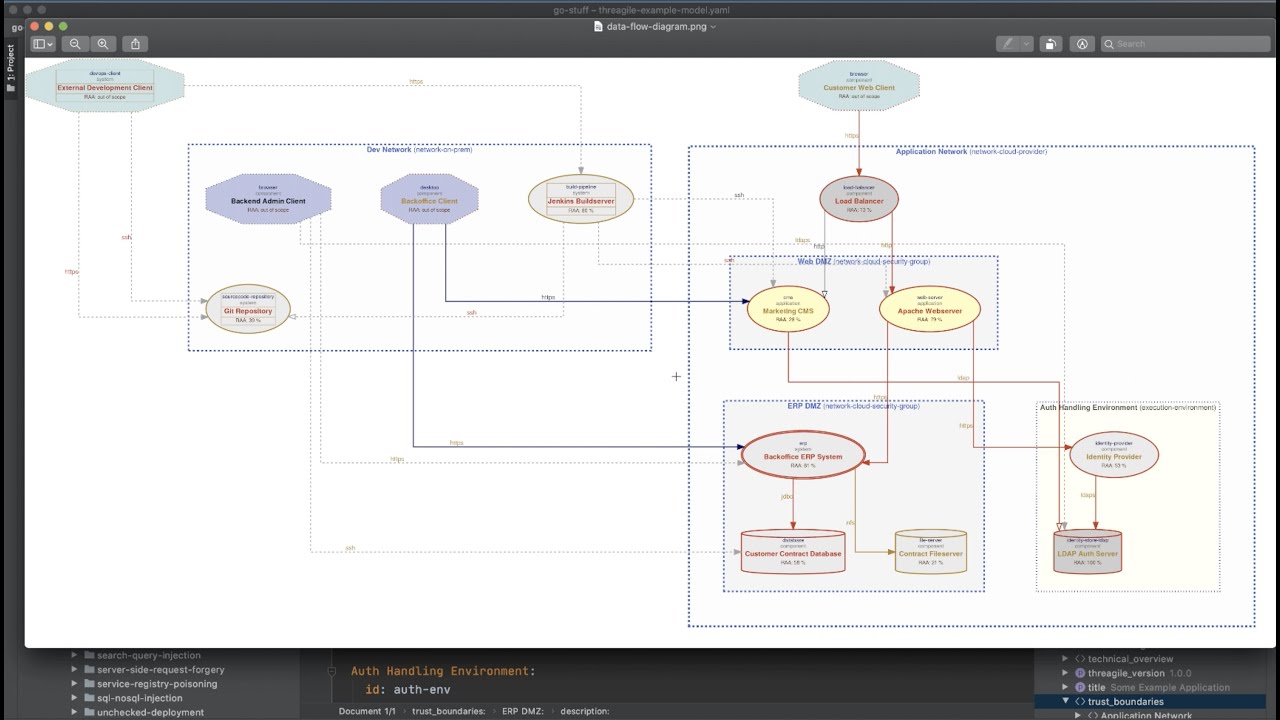Select unchecked-deployment folder in project tree
The image size is (1280, 720).
pos(150,712)
